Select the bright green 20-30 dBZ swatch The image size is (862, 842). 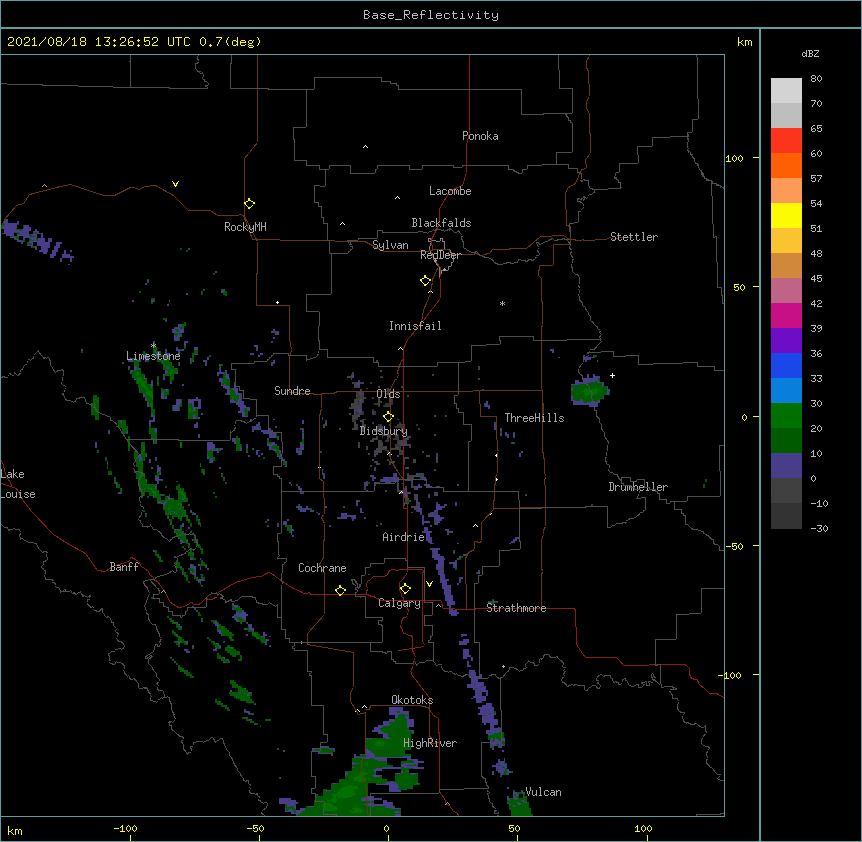(786, 416)
